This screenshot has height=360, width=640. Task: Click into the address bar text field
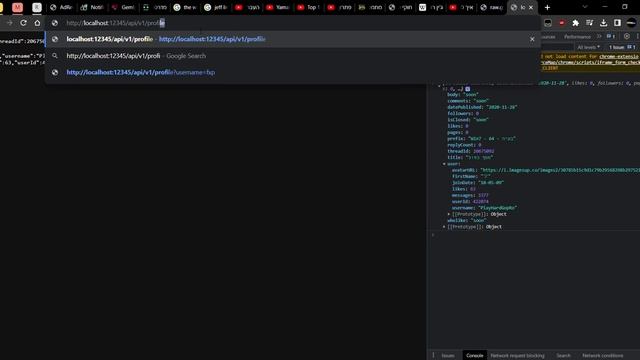click(x=293, y=23)
